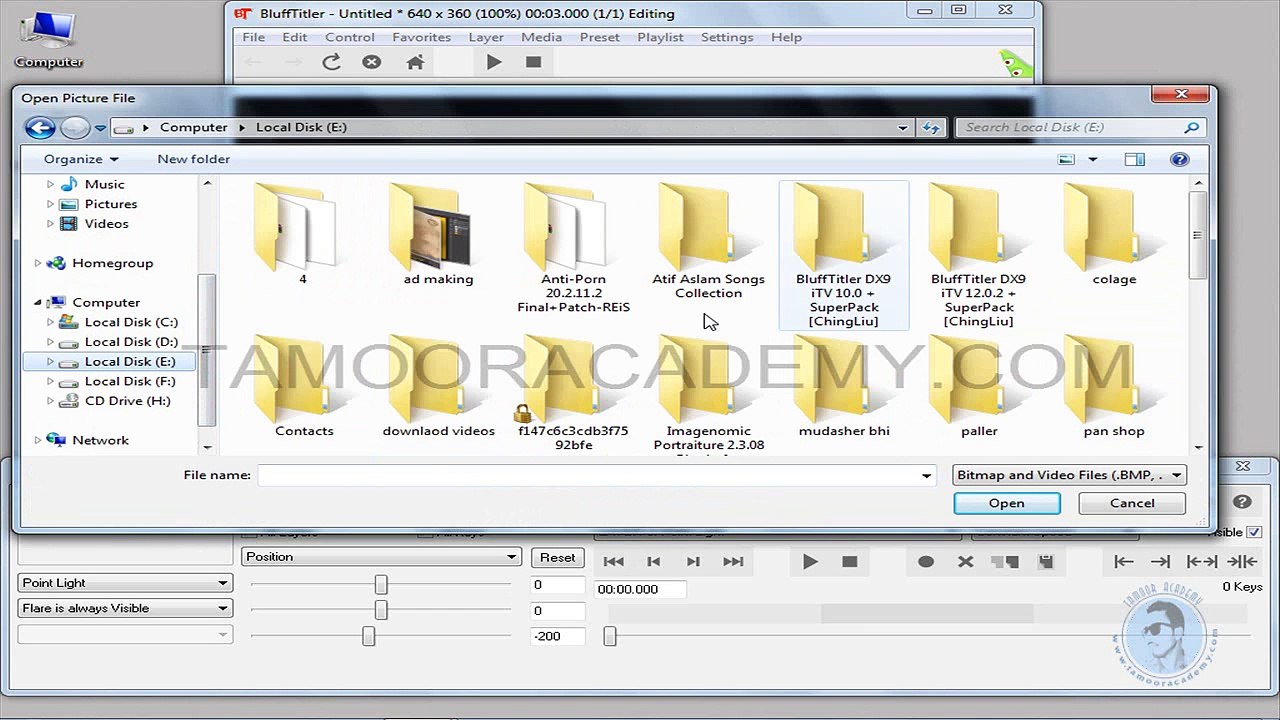Click the Change your view icon
This screenshot has width=1280, height=720.
pos(1066,159)
